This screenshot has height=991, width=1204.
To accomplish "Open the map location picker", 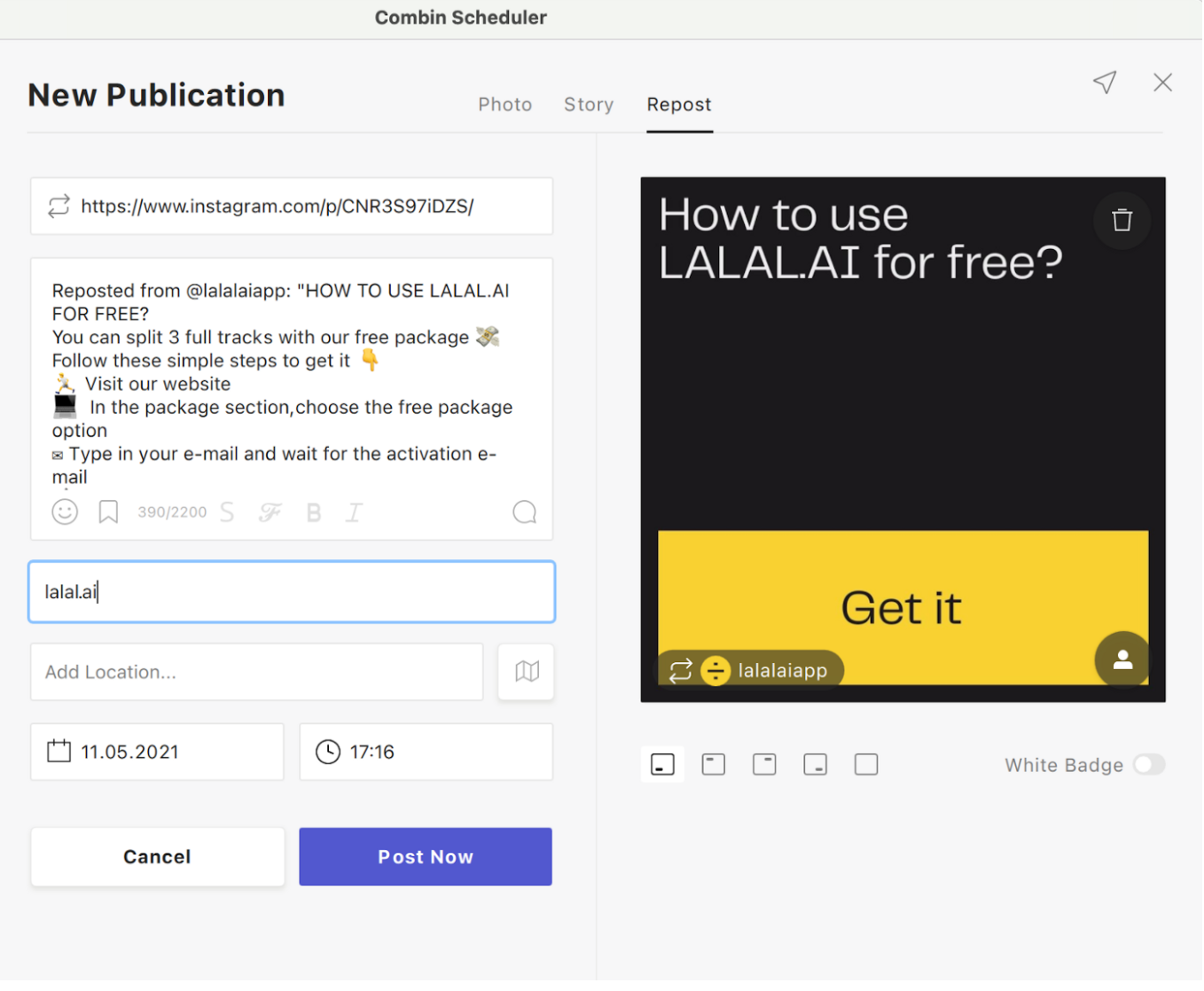I will coord(527,672).
